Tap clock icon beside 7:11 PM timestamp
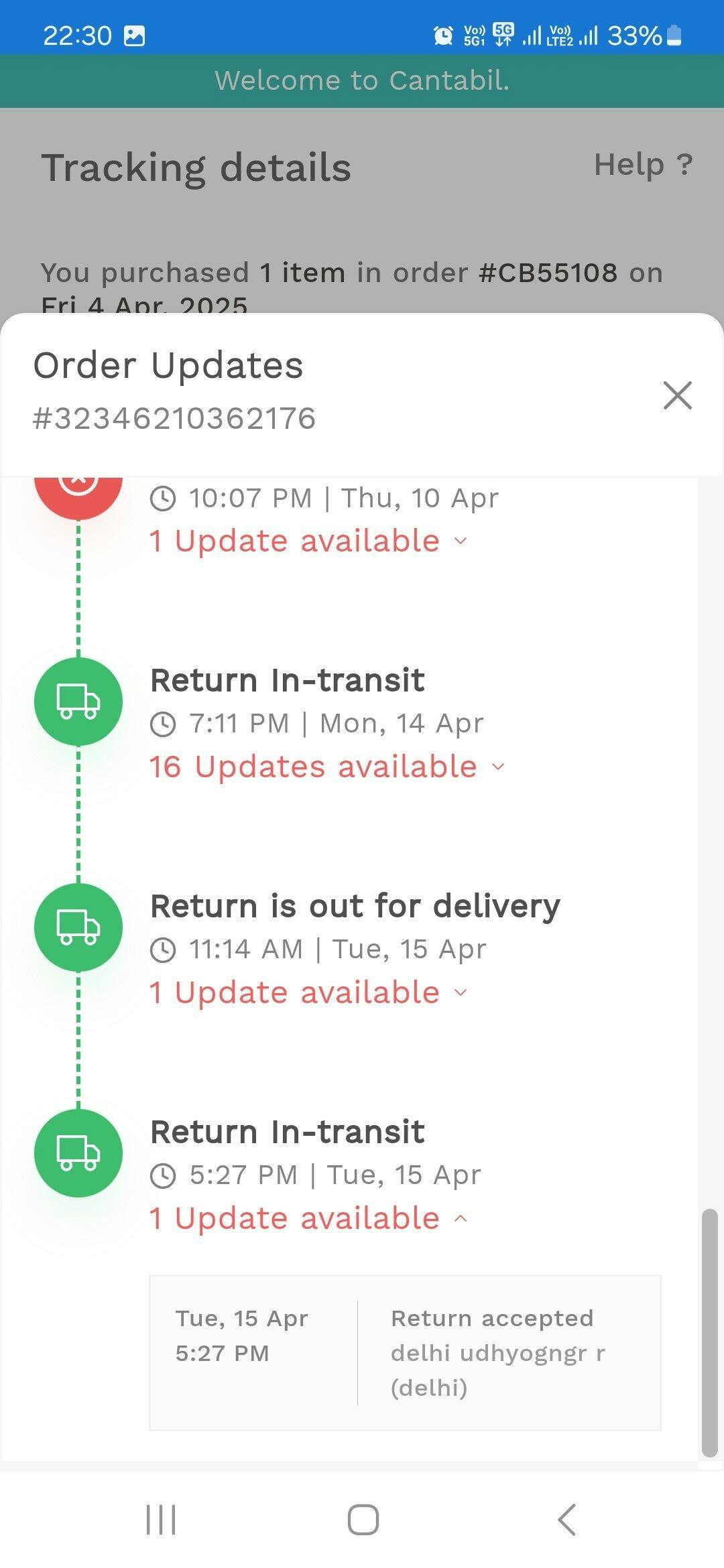 [x=163, y=724]
